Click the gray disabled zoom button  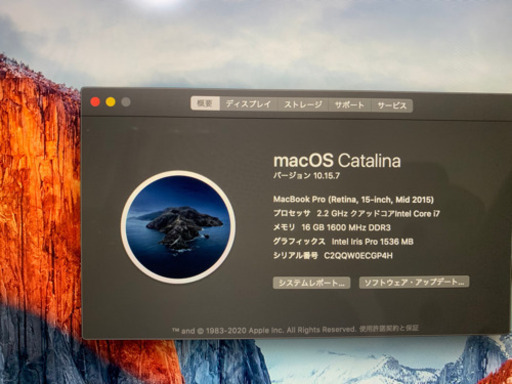[x=126, y=102]
